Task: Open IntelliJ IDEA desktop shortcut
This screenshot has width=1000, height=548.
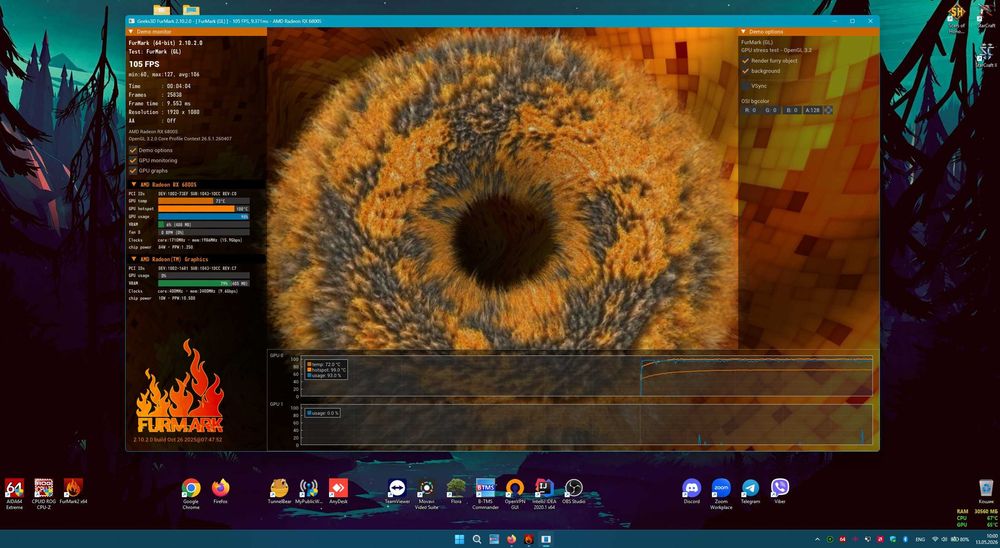Action: [544, 493]
